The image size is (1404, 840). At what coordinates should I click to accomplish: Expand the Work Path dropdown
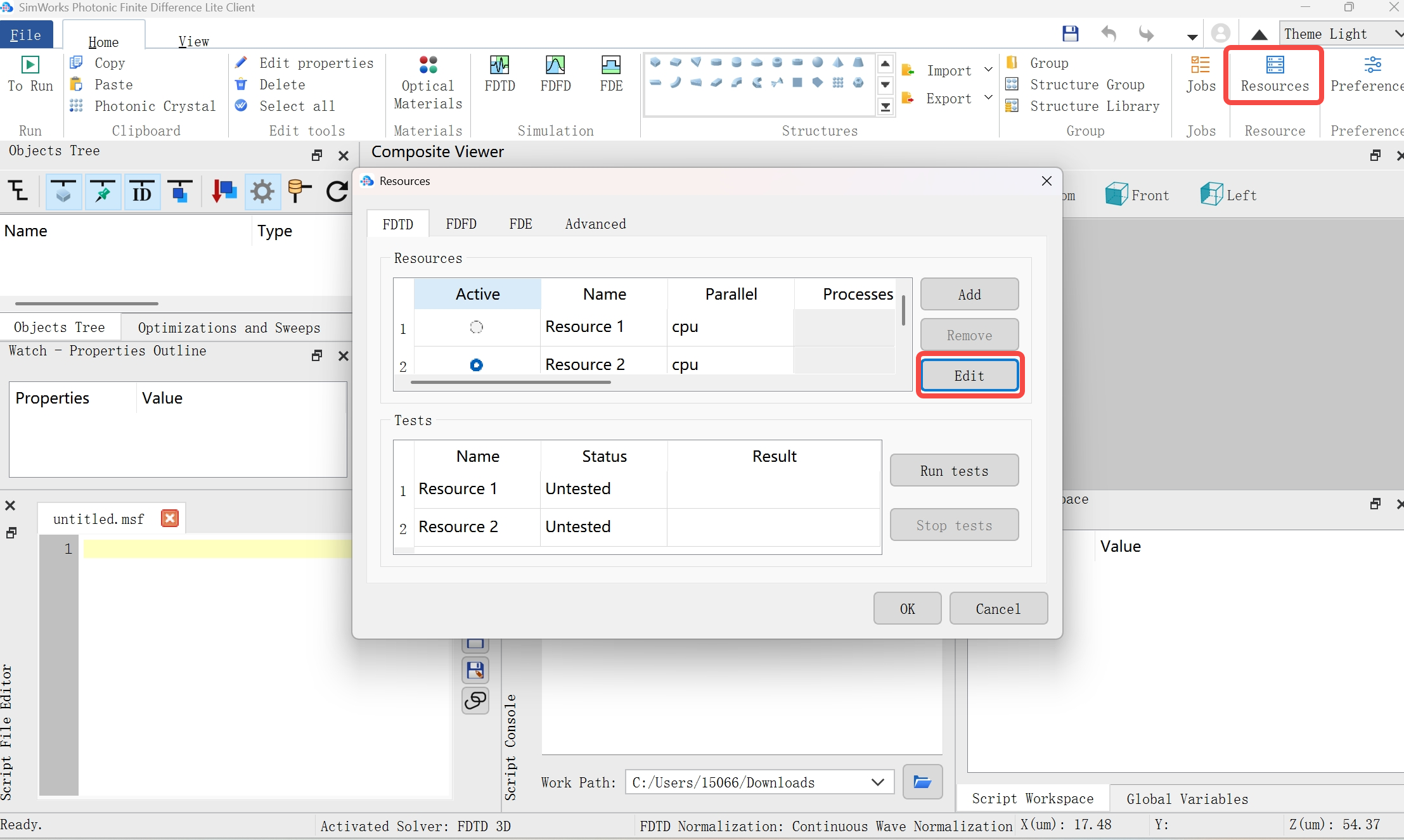tap(877, 782)
